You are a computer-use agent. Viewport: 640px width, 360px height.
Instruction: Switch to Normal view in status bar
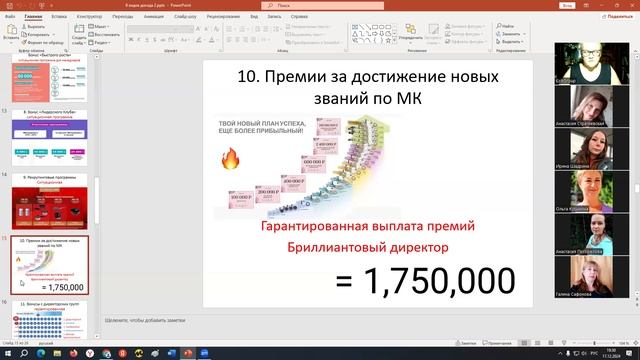524,343
